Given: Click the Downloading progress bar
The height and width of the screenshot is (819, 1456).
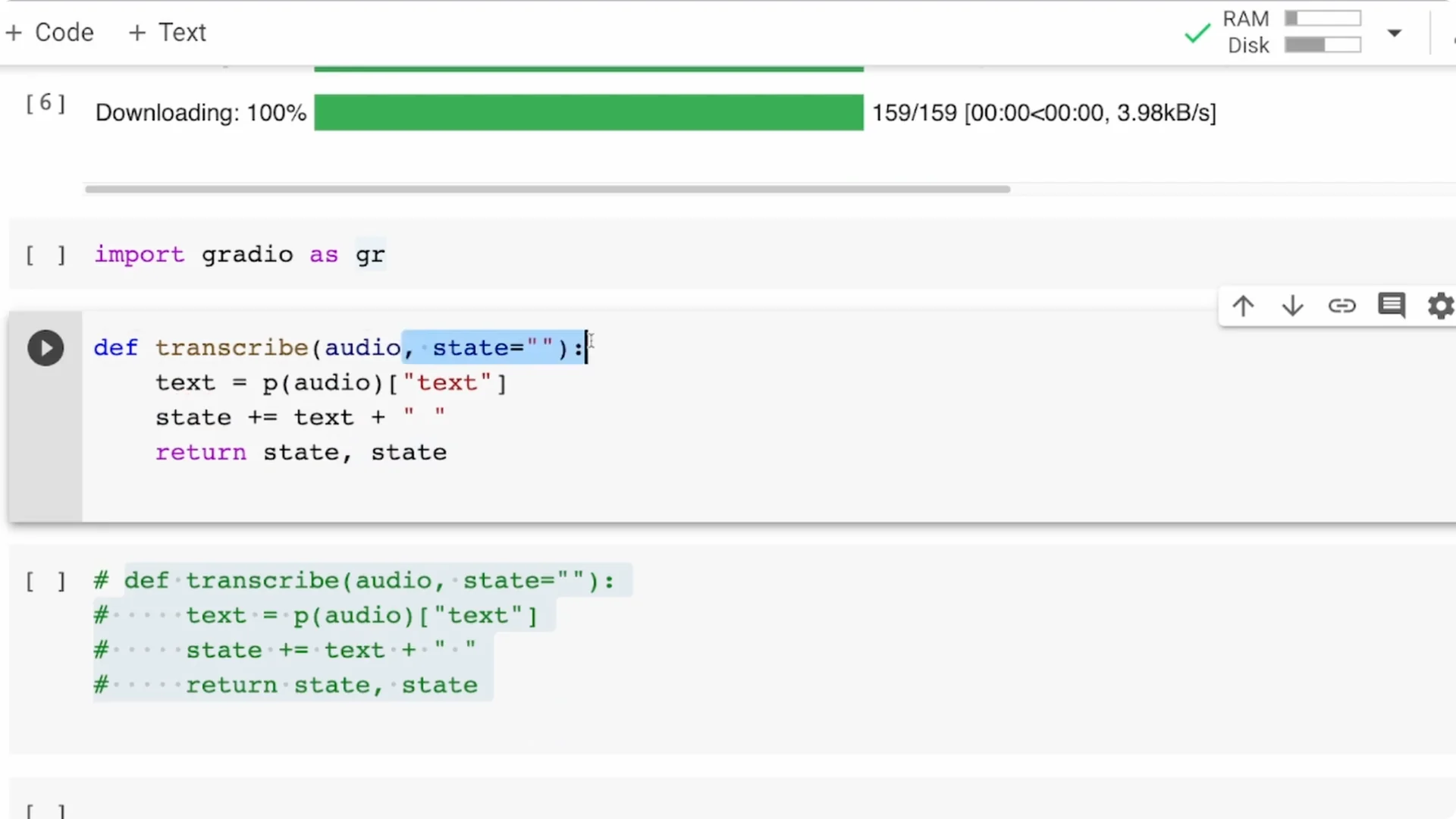Looking at the screenshot, I should (x=588, y=112).
